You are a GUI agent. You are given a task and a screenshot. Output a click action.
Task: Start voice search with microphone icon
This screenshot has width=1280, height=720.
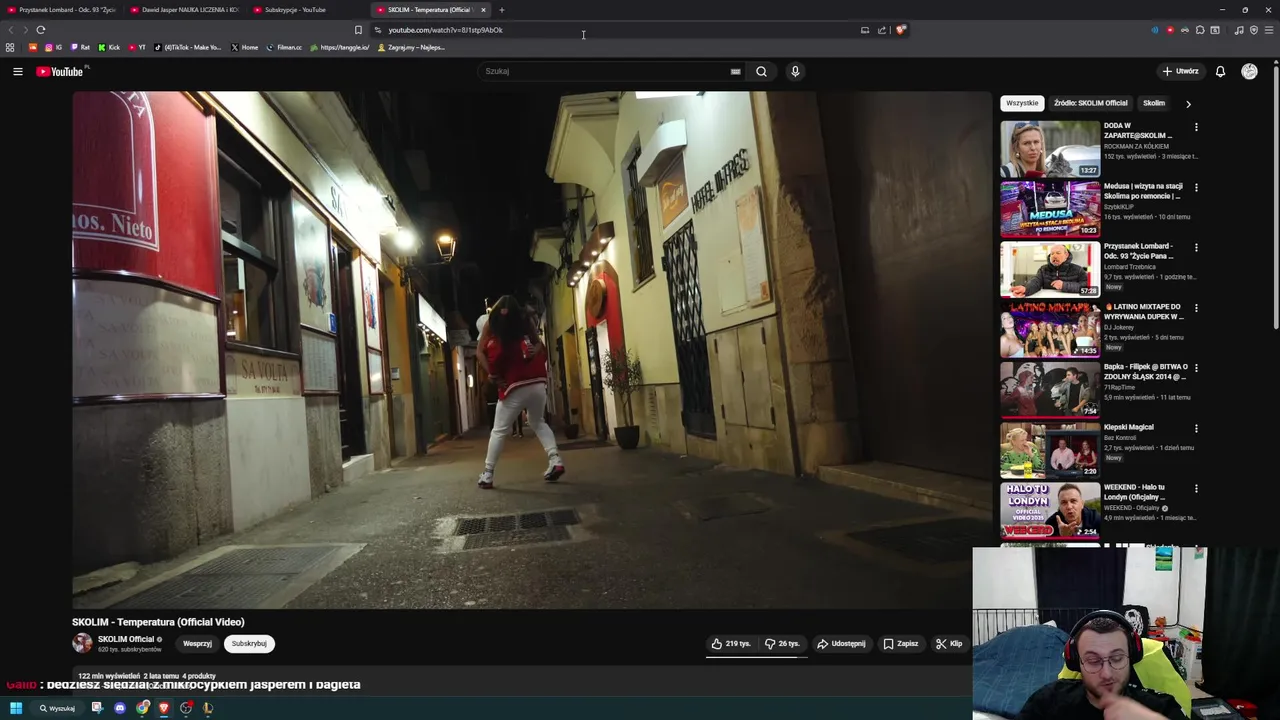[795, 71]
